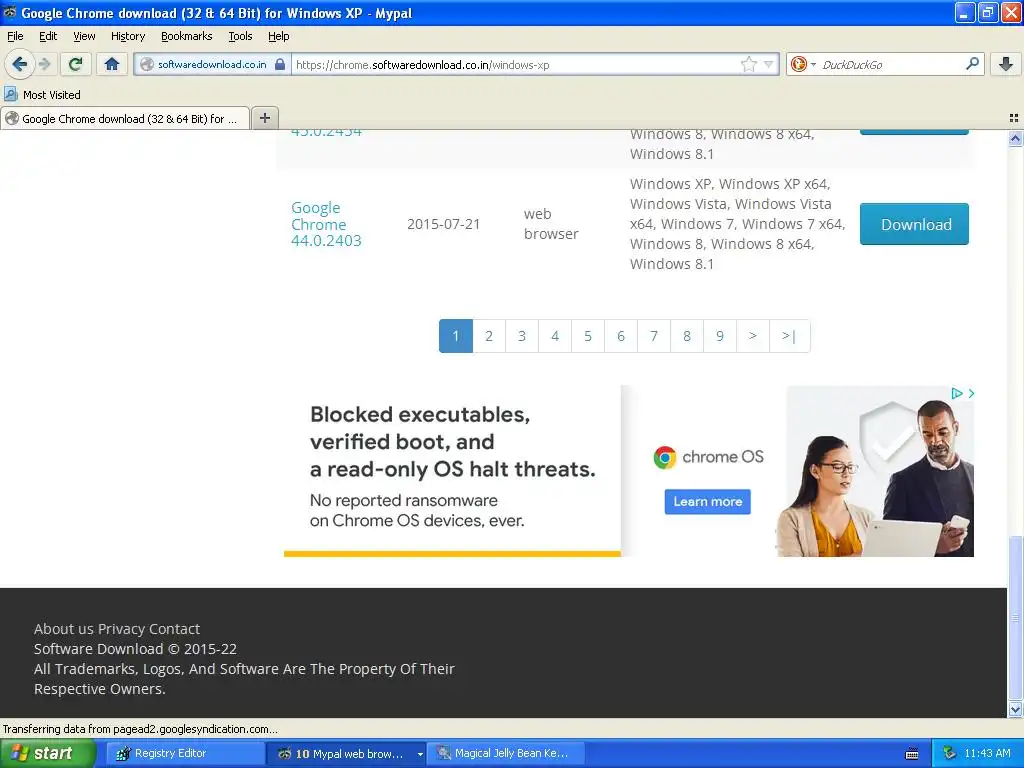Open the Bookmarks menu
Image resolution: width=1024 pixels, height=768 pixels.
[x=186, y=36]
